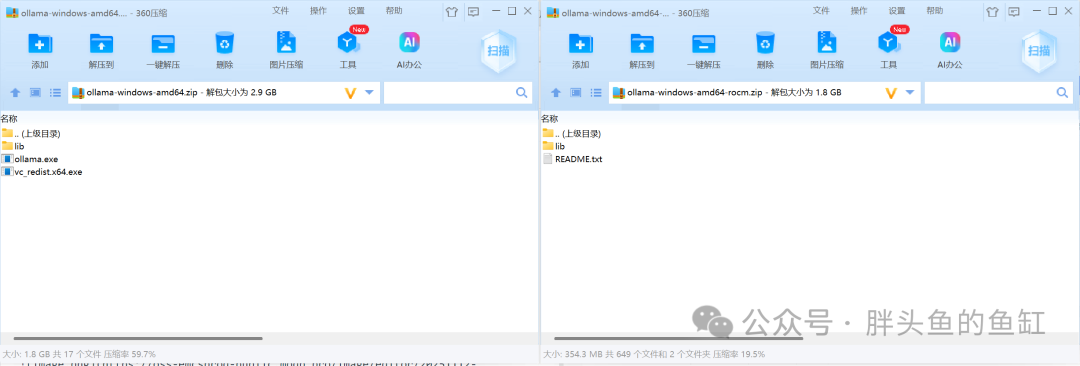Screen dimensions: 1080x366
Task: Switch to list view in left window
Action: [55, 92]
